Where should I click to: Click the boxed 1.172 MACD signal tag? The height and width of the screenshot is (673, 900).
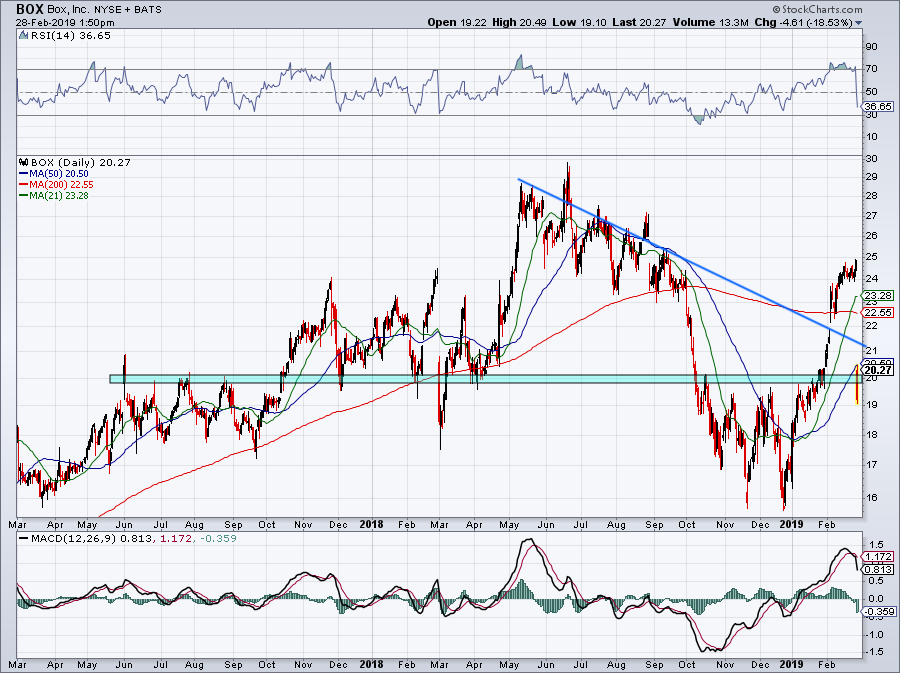(878, 557)
